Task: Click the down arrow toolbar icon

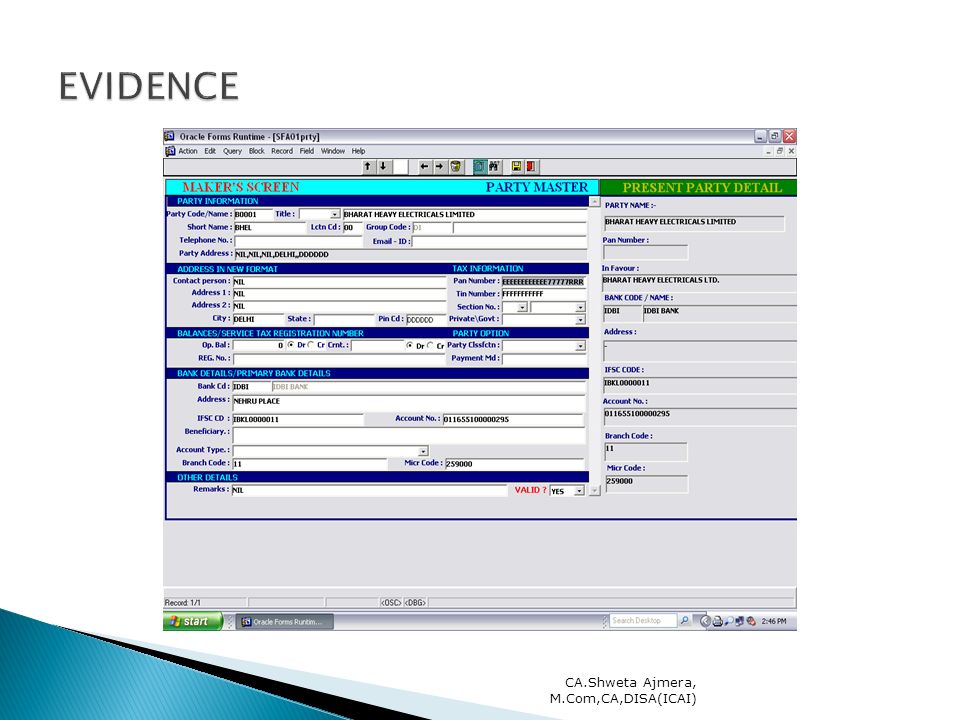Action: click(383, 167)
